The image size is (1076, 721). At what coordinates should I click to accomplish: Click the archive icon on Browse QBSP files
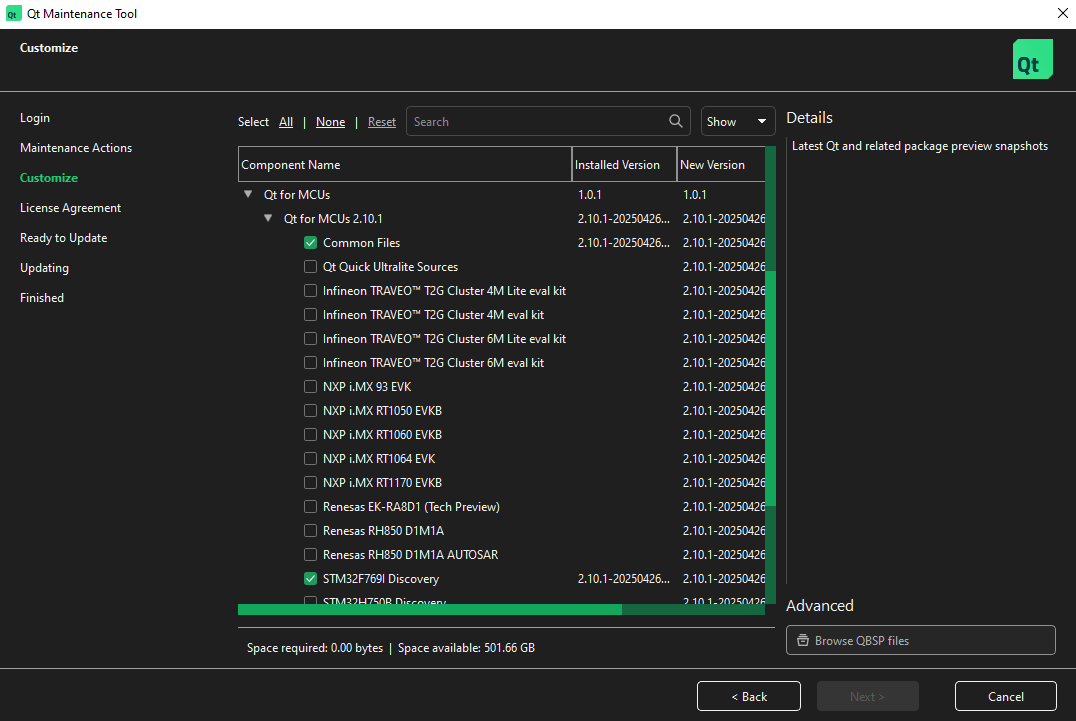coord(802,640)
